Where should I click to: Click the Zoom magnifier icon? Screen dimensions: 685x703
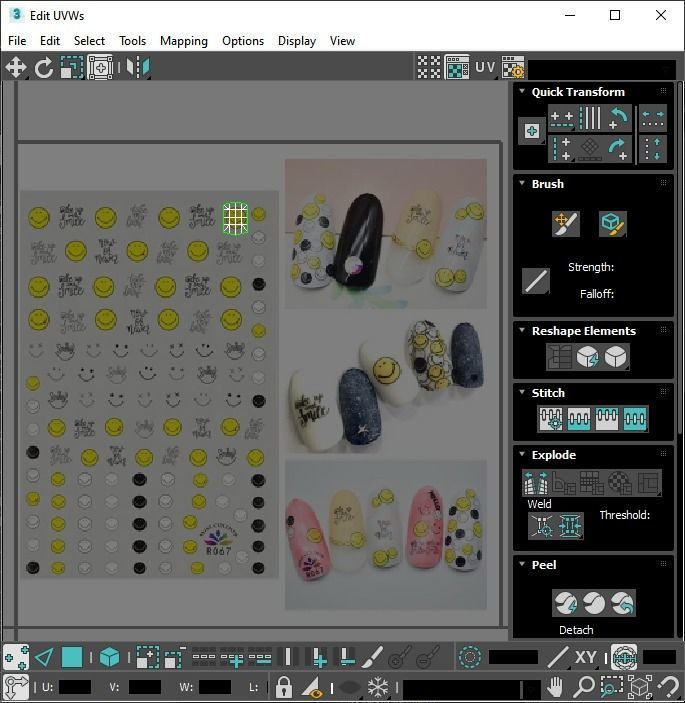(x=583, y=686)
